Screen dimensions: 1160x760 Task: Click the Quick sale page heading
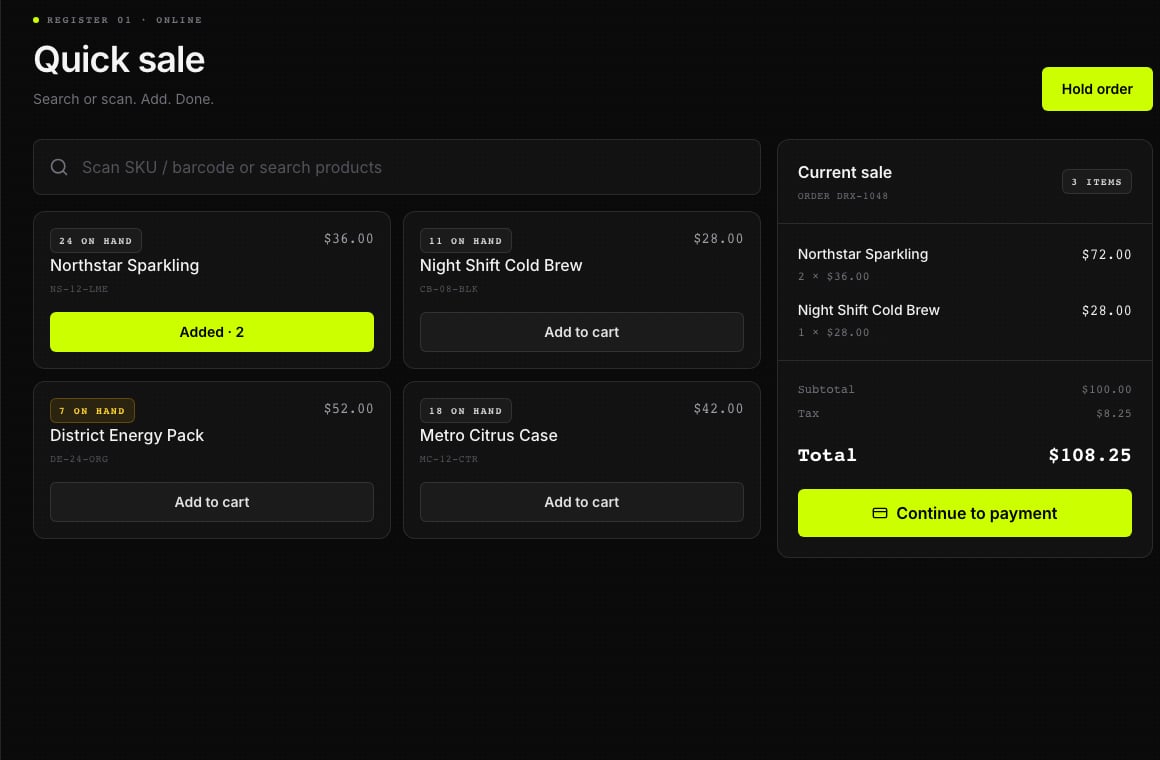(119, 60)
